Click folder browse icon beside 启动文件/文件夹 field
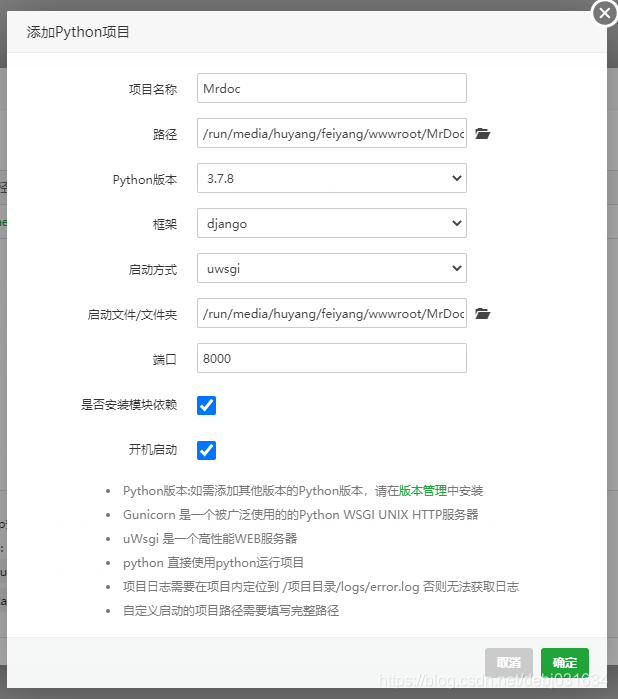The image size is (618, 699). (x=482, y=313)
